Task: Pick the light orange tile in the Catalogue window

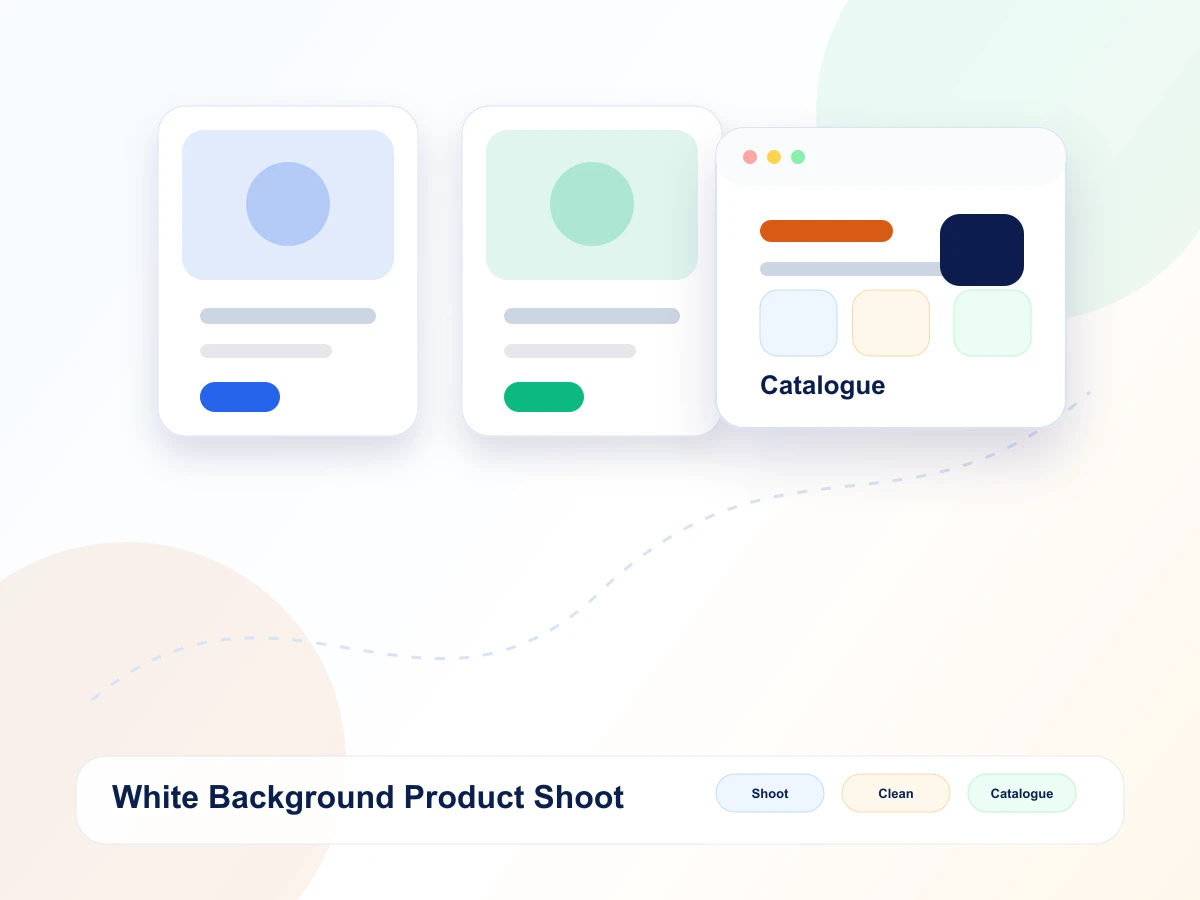Action: point(891,323)
